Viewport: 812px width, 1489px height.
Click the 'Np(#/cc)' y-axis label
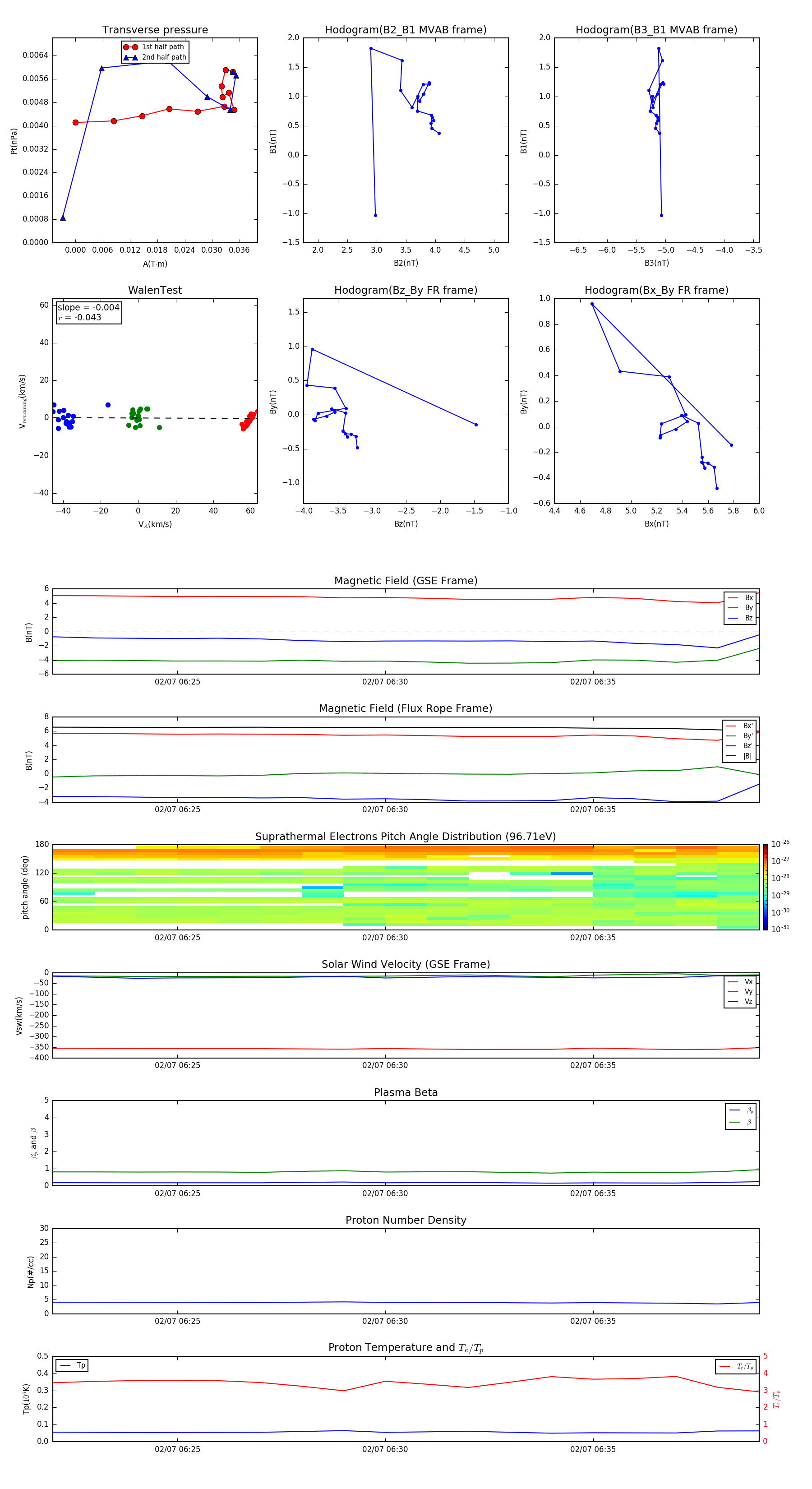point(31,1272)
